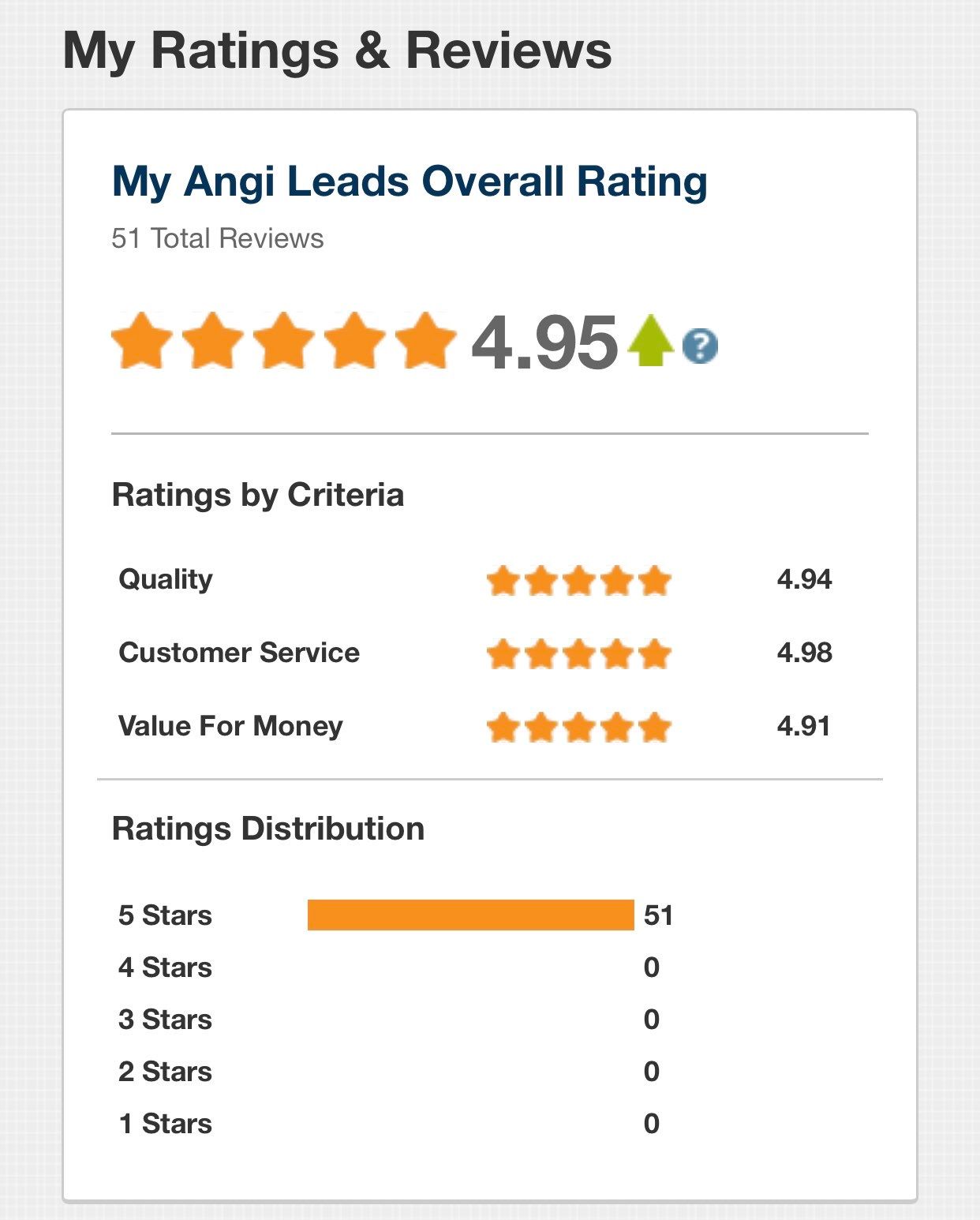Click the Customer Service score 4.98

pyautogui.click(x=804, y=653)
